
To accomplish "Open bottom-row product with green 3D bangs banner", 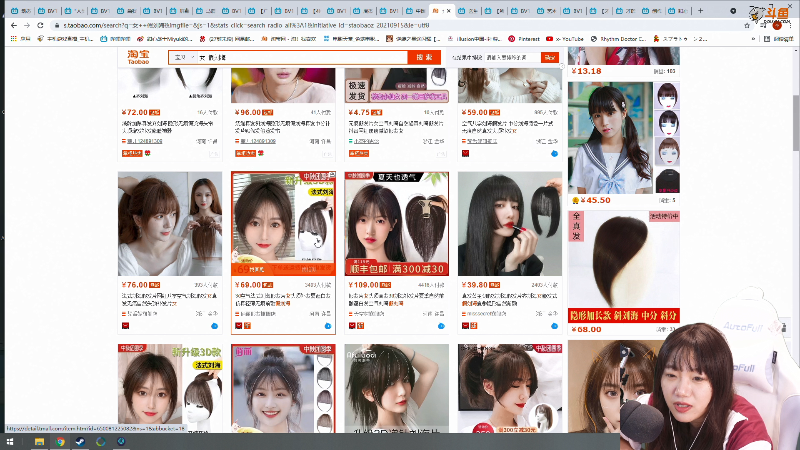I will coord(170,388).
